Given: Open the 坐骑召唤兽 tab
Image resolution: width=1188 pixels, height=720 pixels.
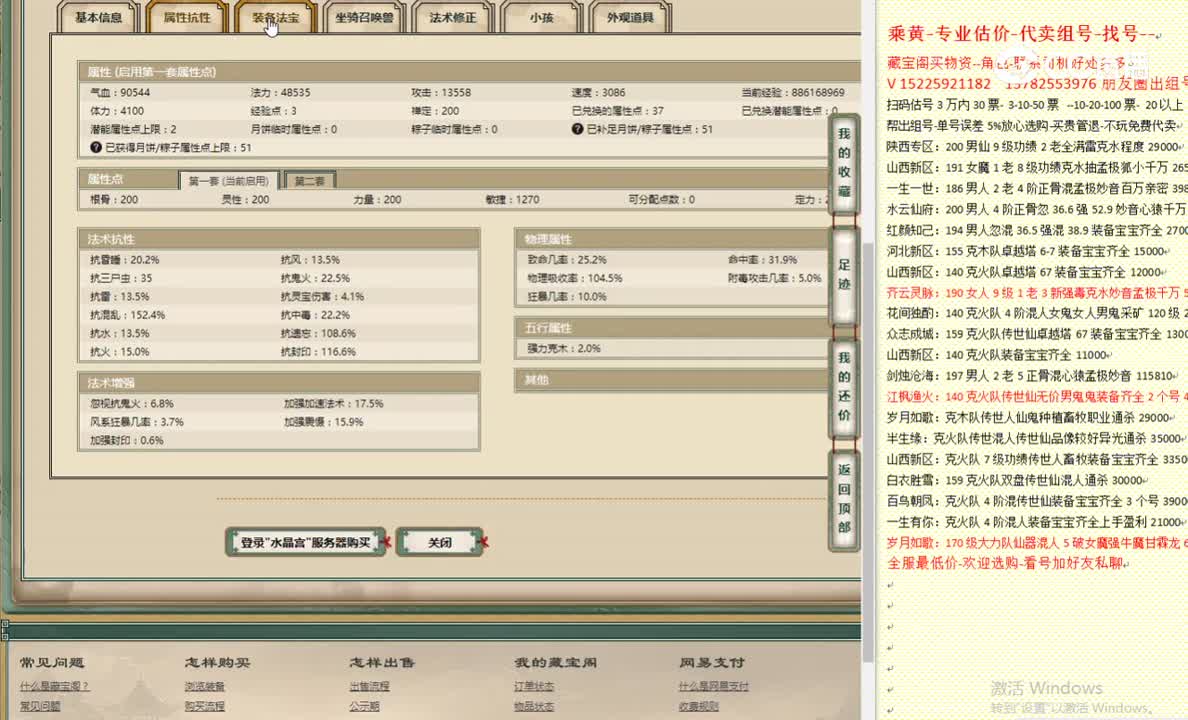Looking at the screenshot, I should [364, 17].
